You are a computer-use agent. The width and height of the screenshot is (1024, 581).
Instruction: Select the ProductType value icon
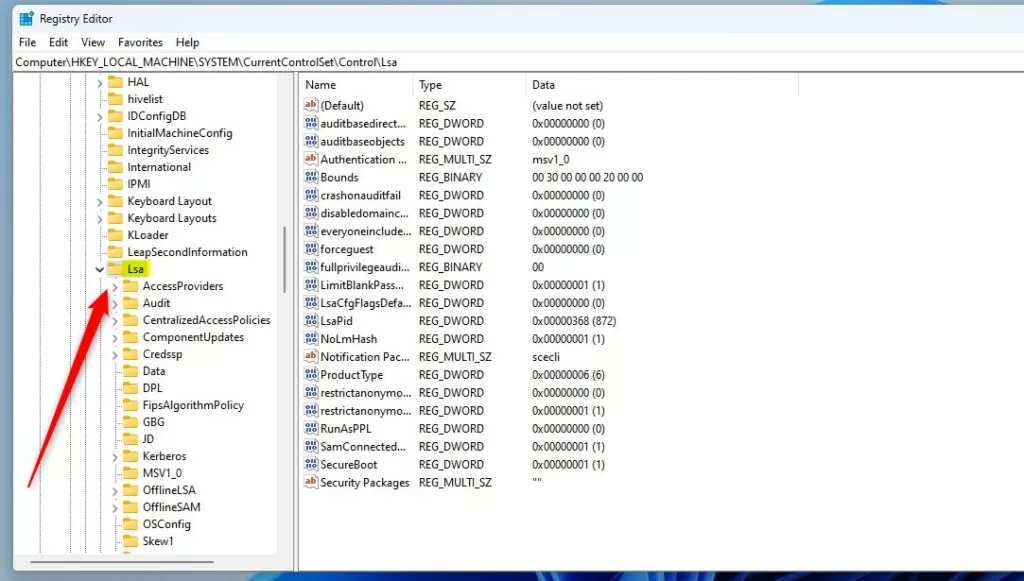coord(311,374)
